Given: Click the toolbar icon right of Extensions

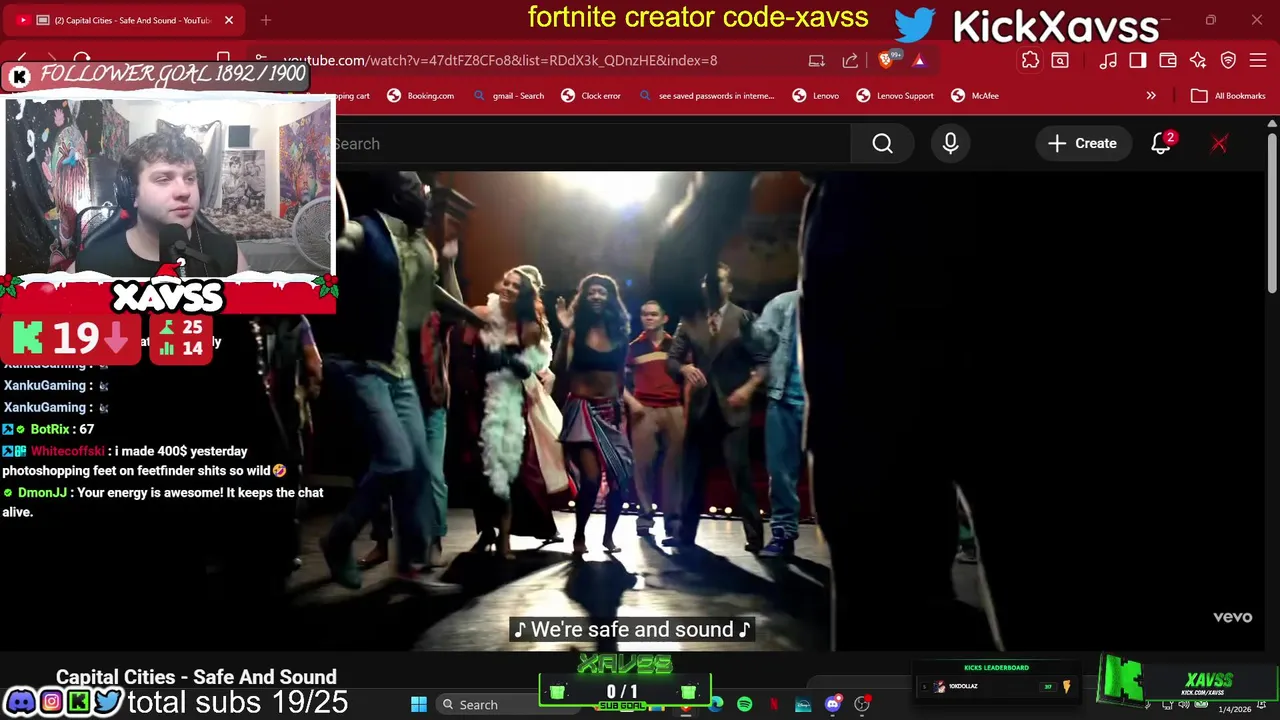Looking at the screenshot, I should pos(1060,60).
